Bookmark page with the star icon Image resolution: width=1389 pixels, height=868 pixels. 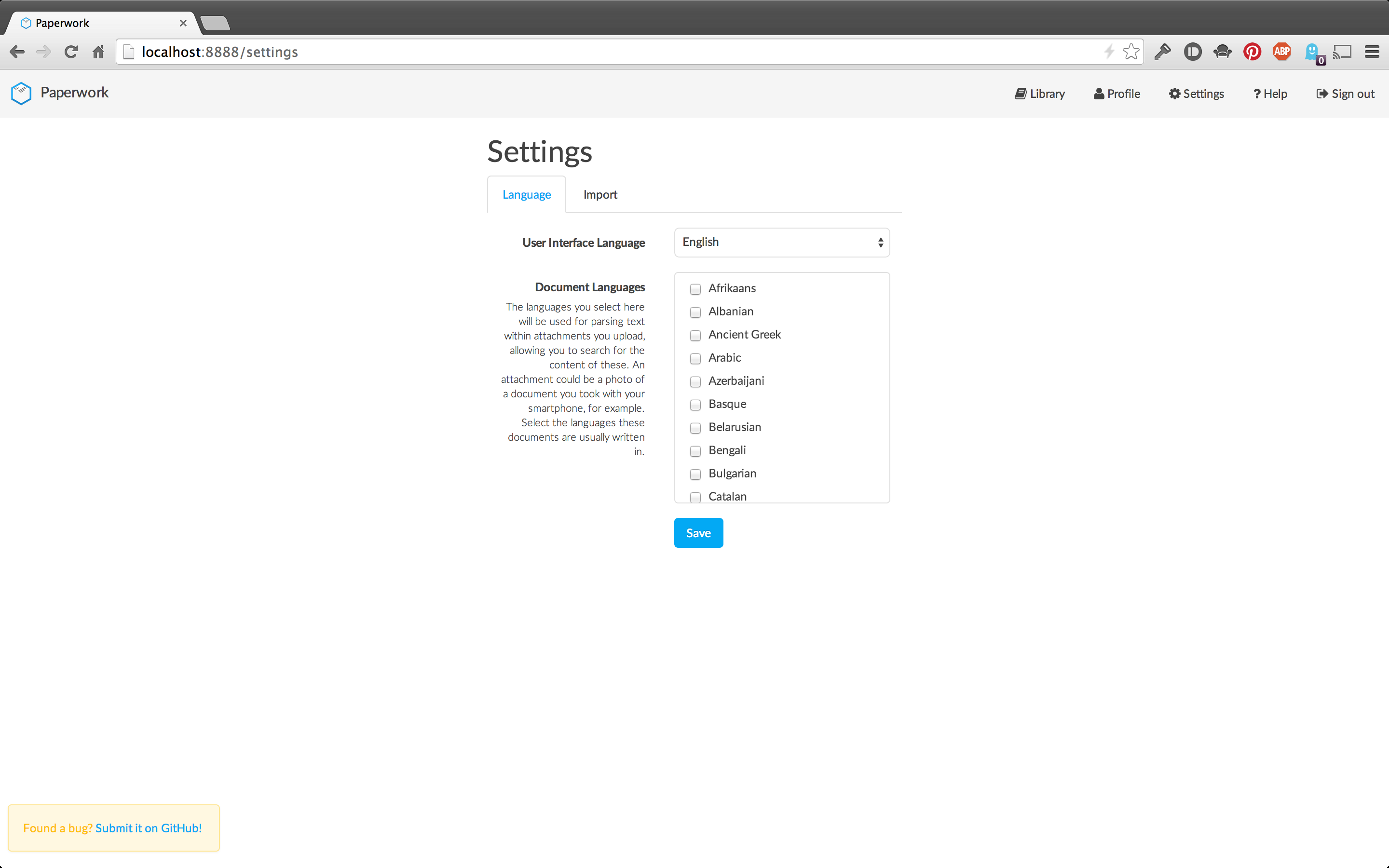(x=1130, y=52)
